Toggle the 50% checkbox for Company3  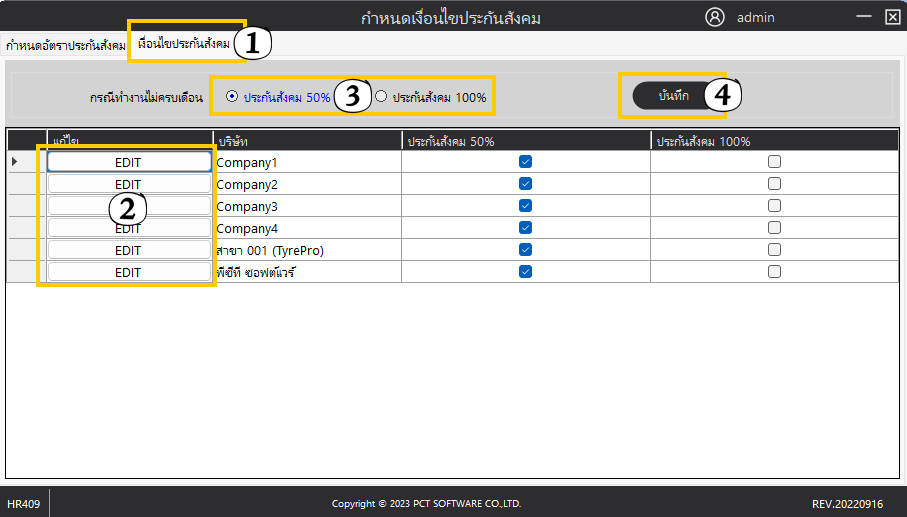point(525,206)
